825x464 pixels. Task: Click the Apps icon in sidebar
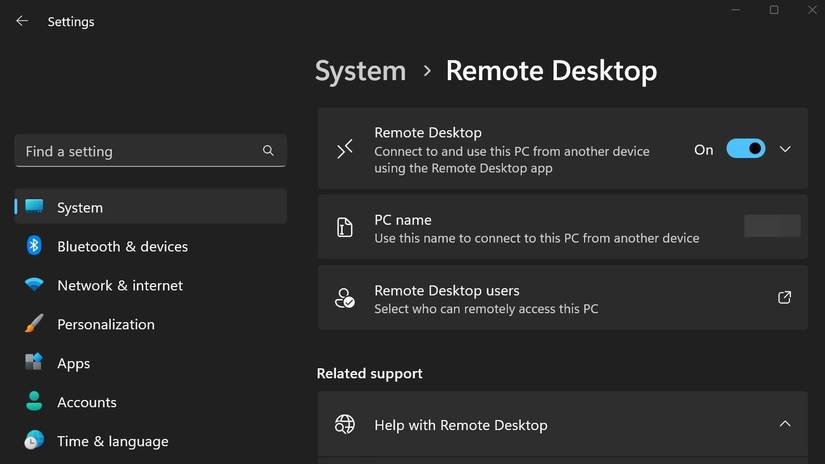pyautogui.click(x=34, y=363)
